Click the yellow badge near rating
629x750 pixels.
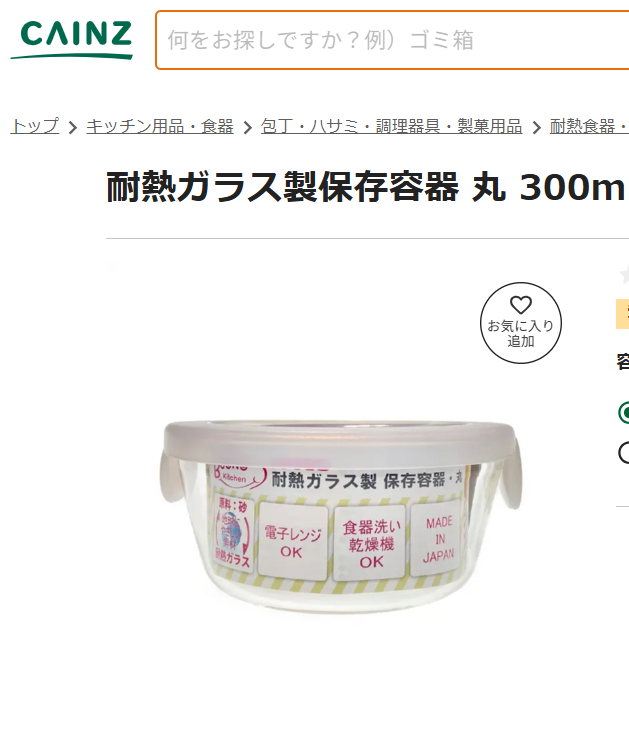pyautogui.click(x=622, y=314)
